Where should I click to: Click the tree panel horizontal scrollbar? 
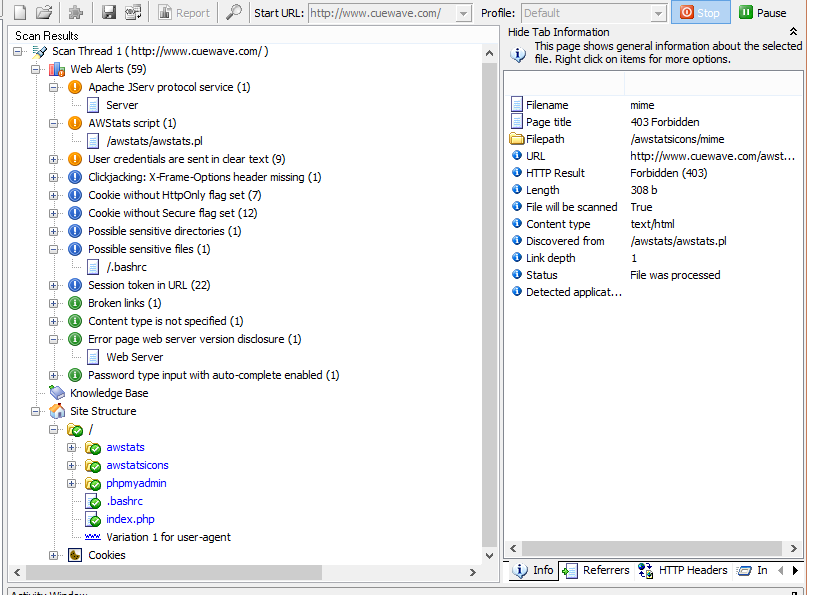pyautogui.click(x=174, y=572)
